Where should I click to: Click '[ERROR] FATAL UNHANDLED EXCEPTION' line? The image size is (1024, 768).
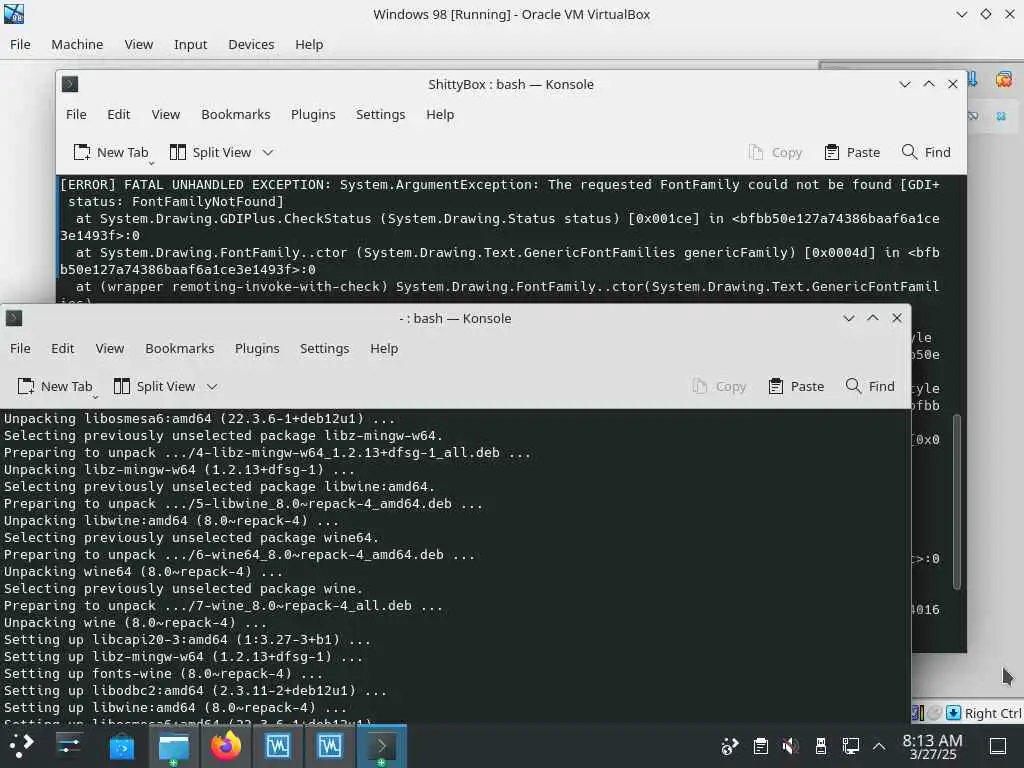(500, 184)
